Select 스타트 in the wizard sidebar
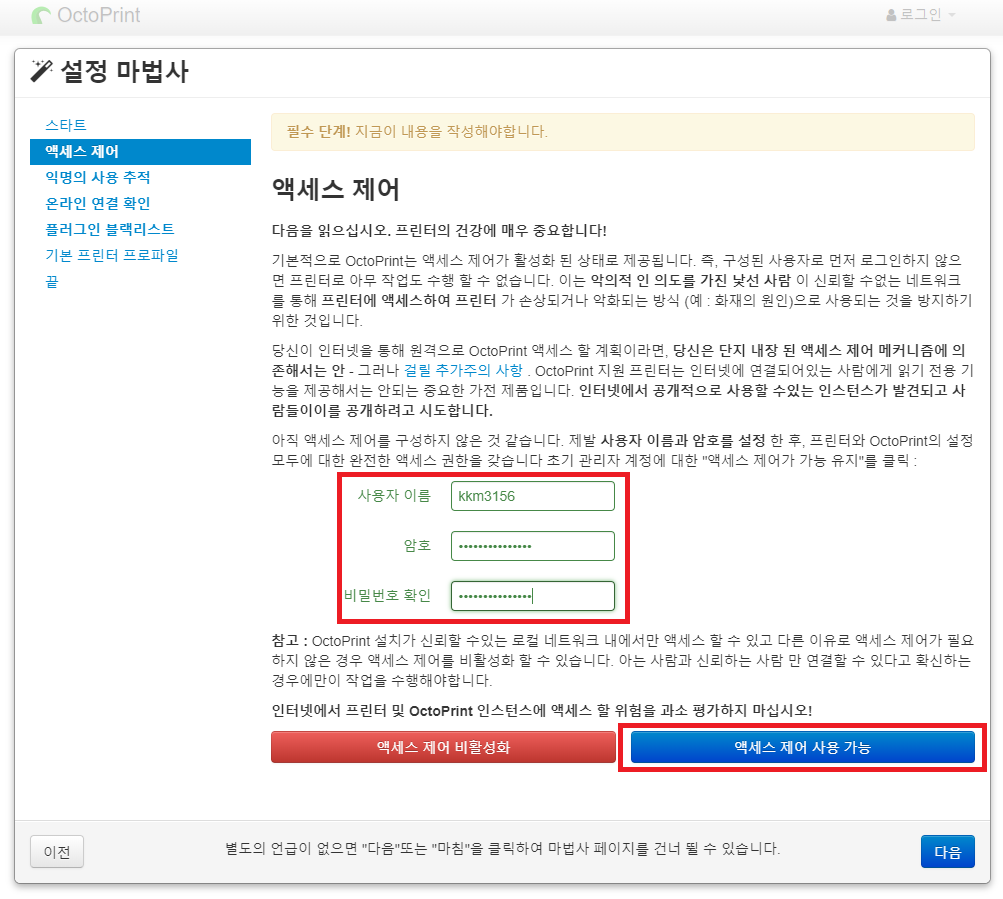Viewport: 1003px width, 899px height. click(66, 125)
